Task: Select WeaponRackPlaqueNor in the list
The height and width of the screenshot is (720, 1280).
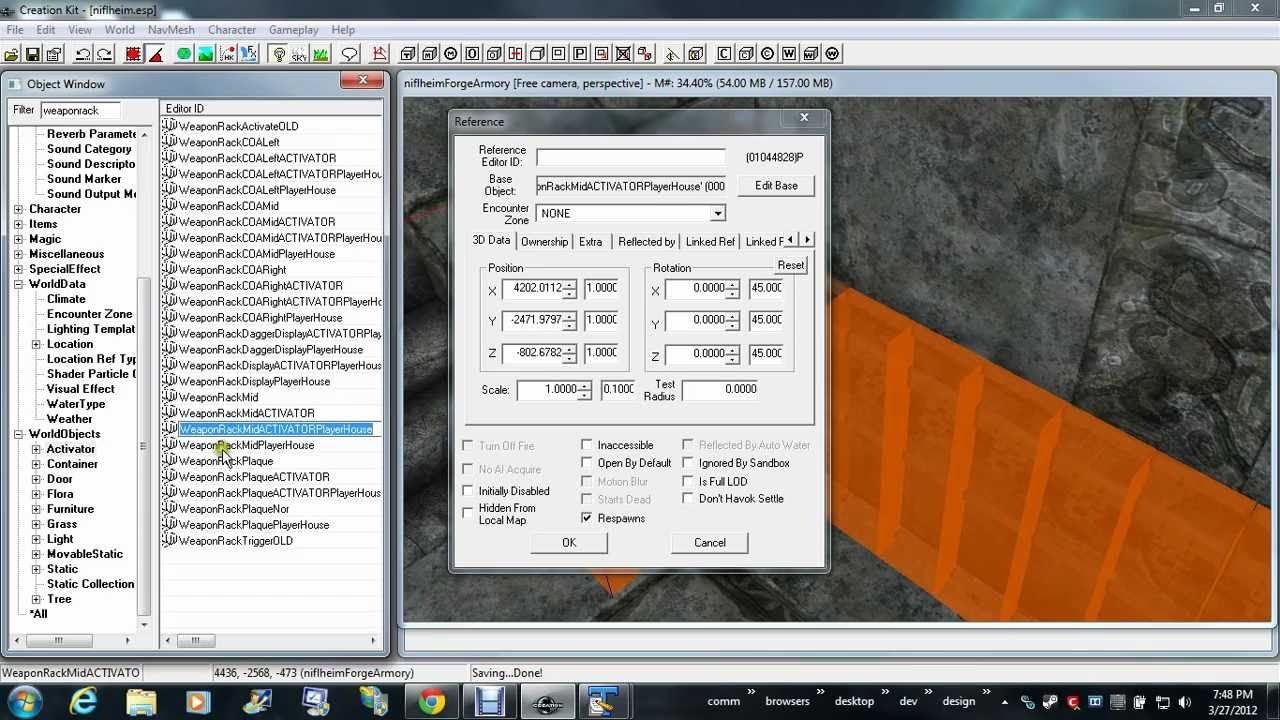Action: tap(234, 509)
